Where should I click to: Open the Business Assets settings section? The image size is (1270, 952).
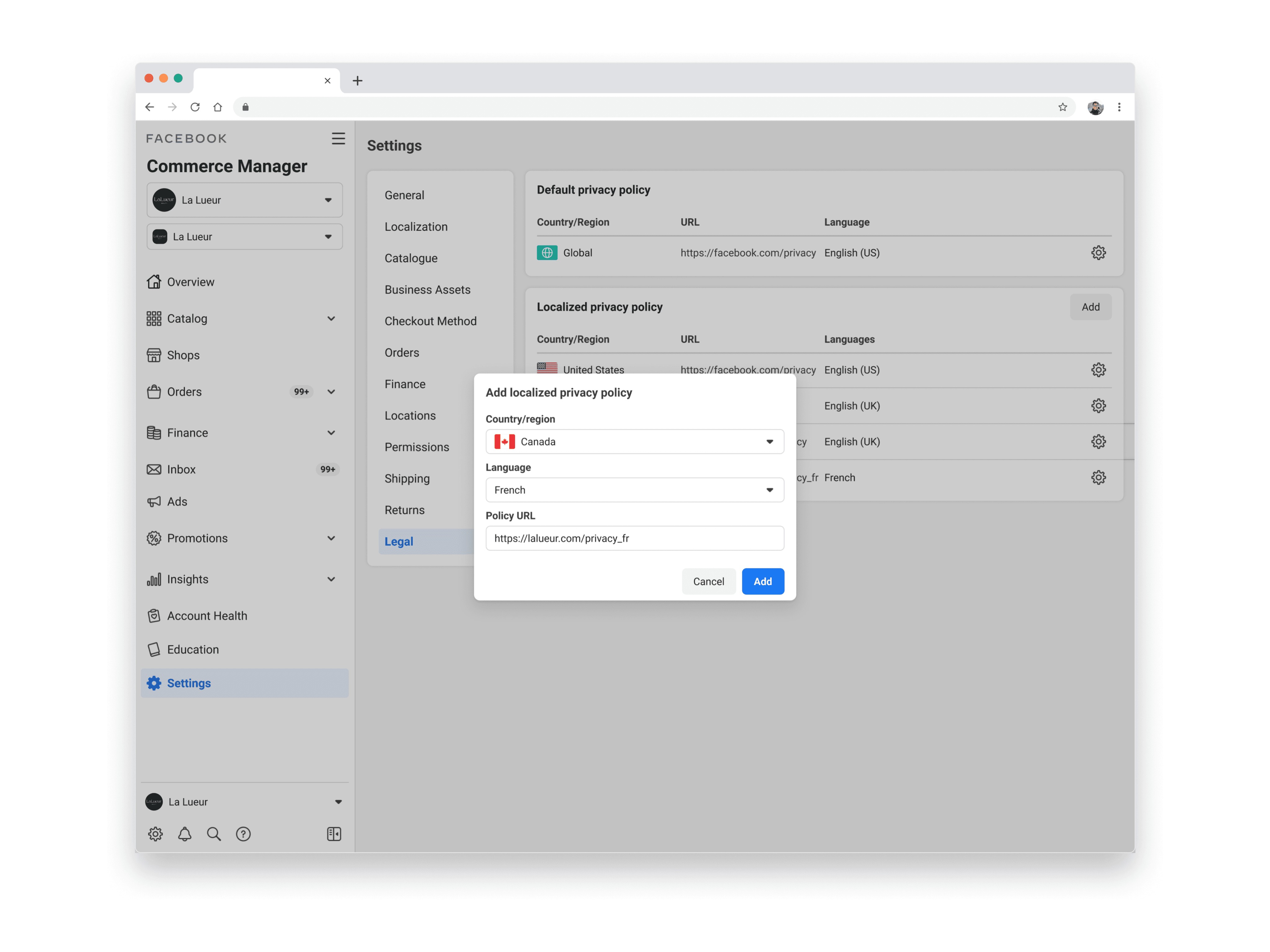pos(427,290)
